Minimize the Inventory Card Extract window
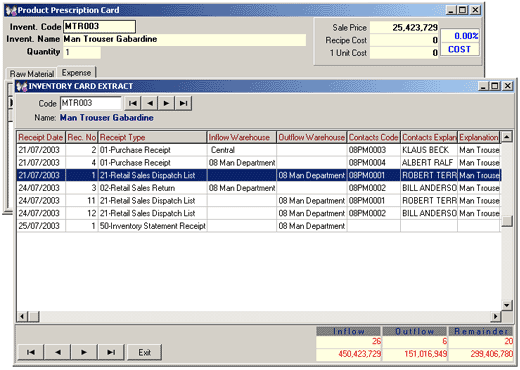The width and height of the screenshot is (520, 370). pos(484,86)
